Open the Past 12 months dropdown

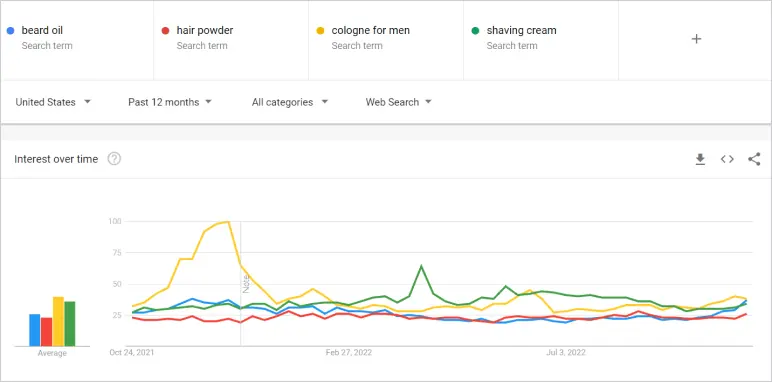170,102
